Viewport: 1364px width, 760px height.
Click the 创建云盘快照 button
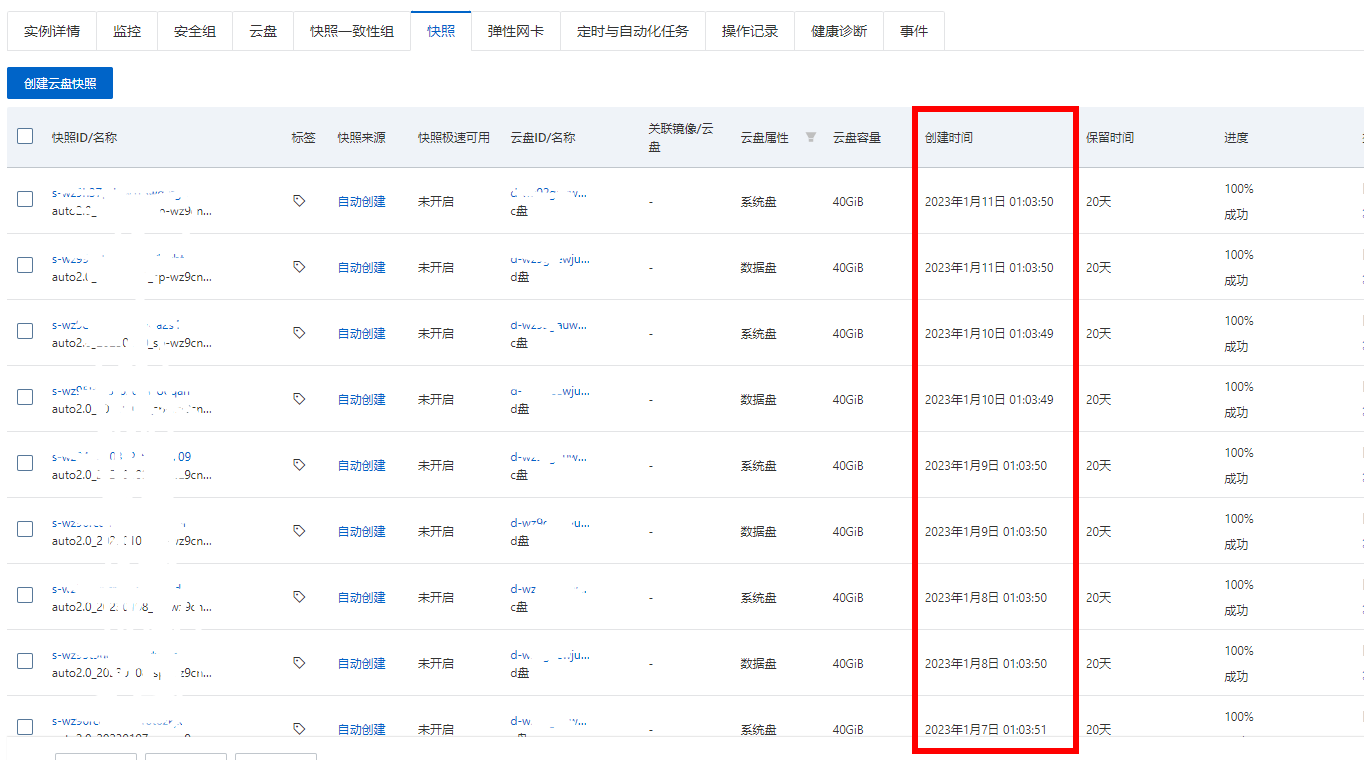60,84
